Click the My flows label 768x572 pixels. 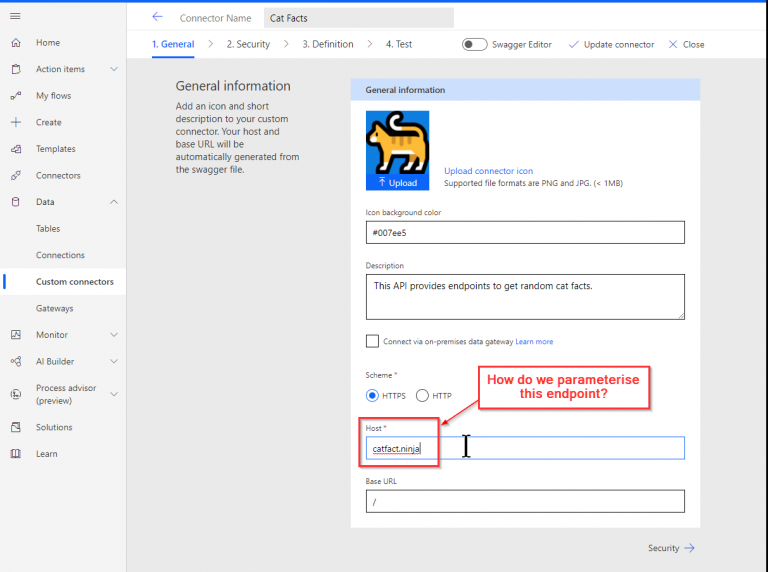[x=53, y=95]
